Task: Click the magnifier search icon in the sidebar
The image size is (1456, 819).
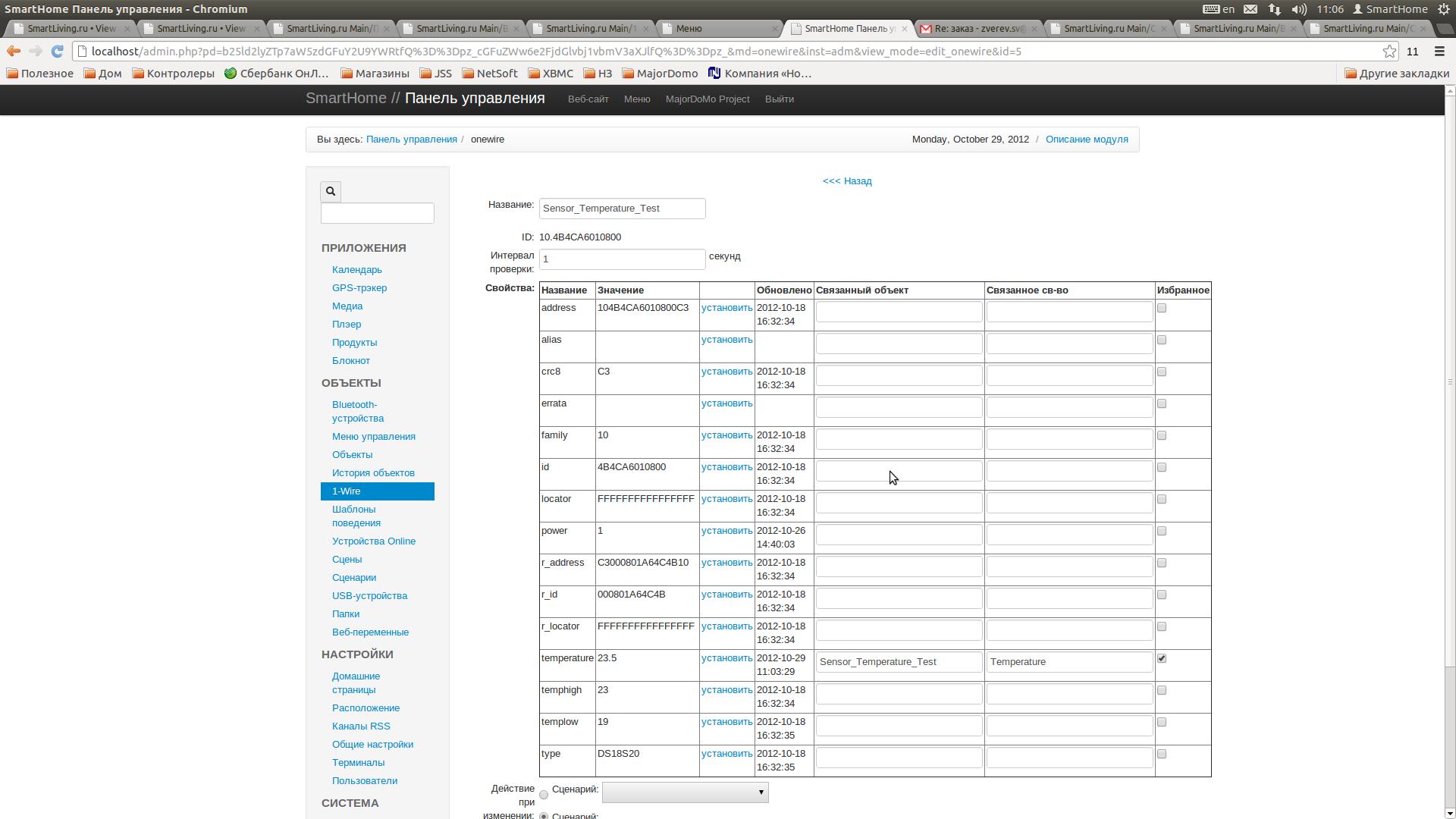Action: pyautogui.click(x=331, y=191)
